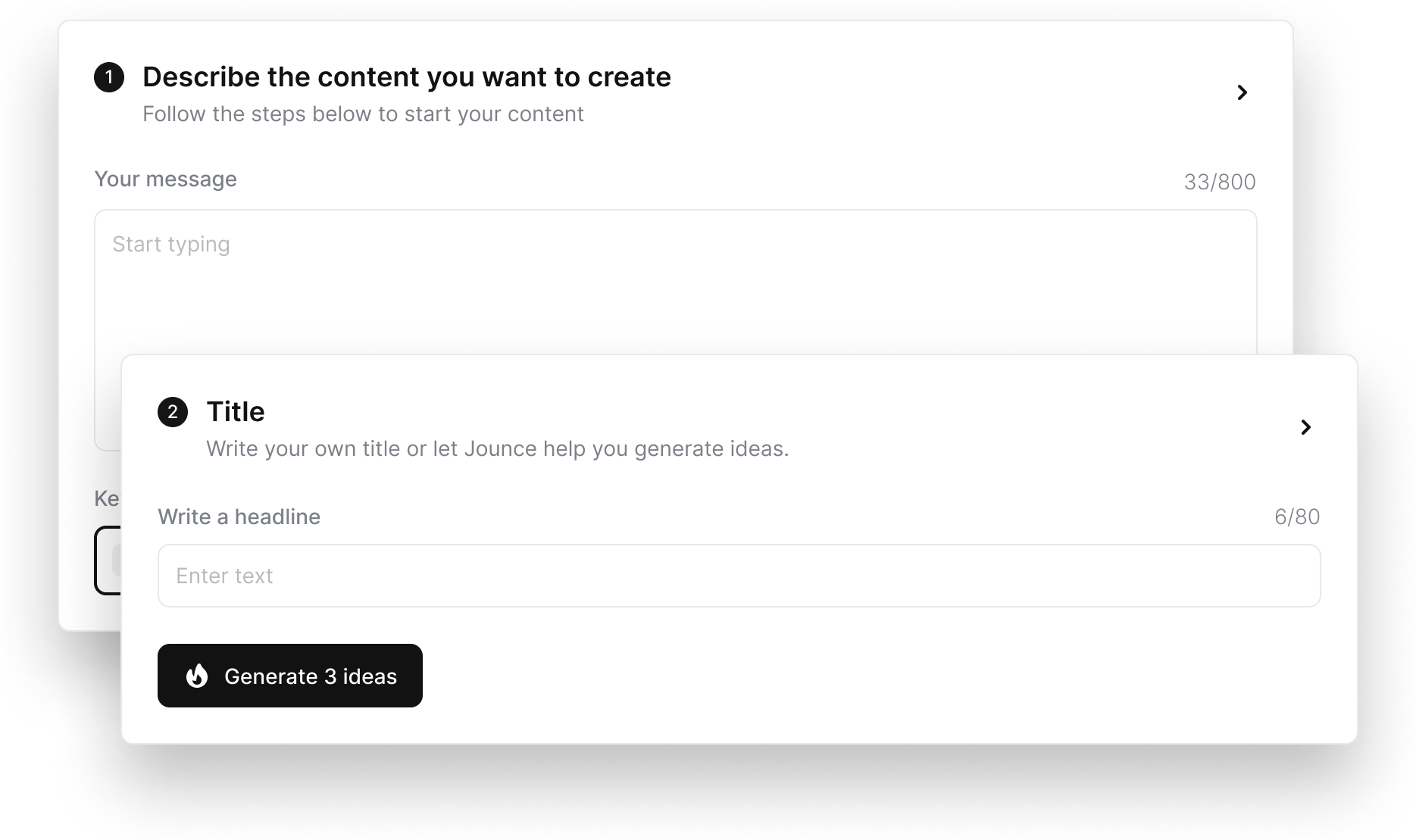
Task: Click the partially hidden "Ke" label
Action: [106, 498]
